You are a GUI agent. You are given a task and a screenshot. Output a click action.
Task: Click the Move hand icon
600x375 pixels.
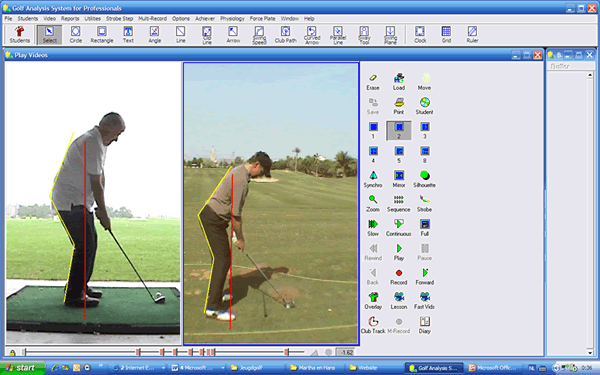click(x=424, y=82)
